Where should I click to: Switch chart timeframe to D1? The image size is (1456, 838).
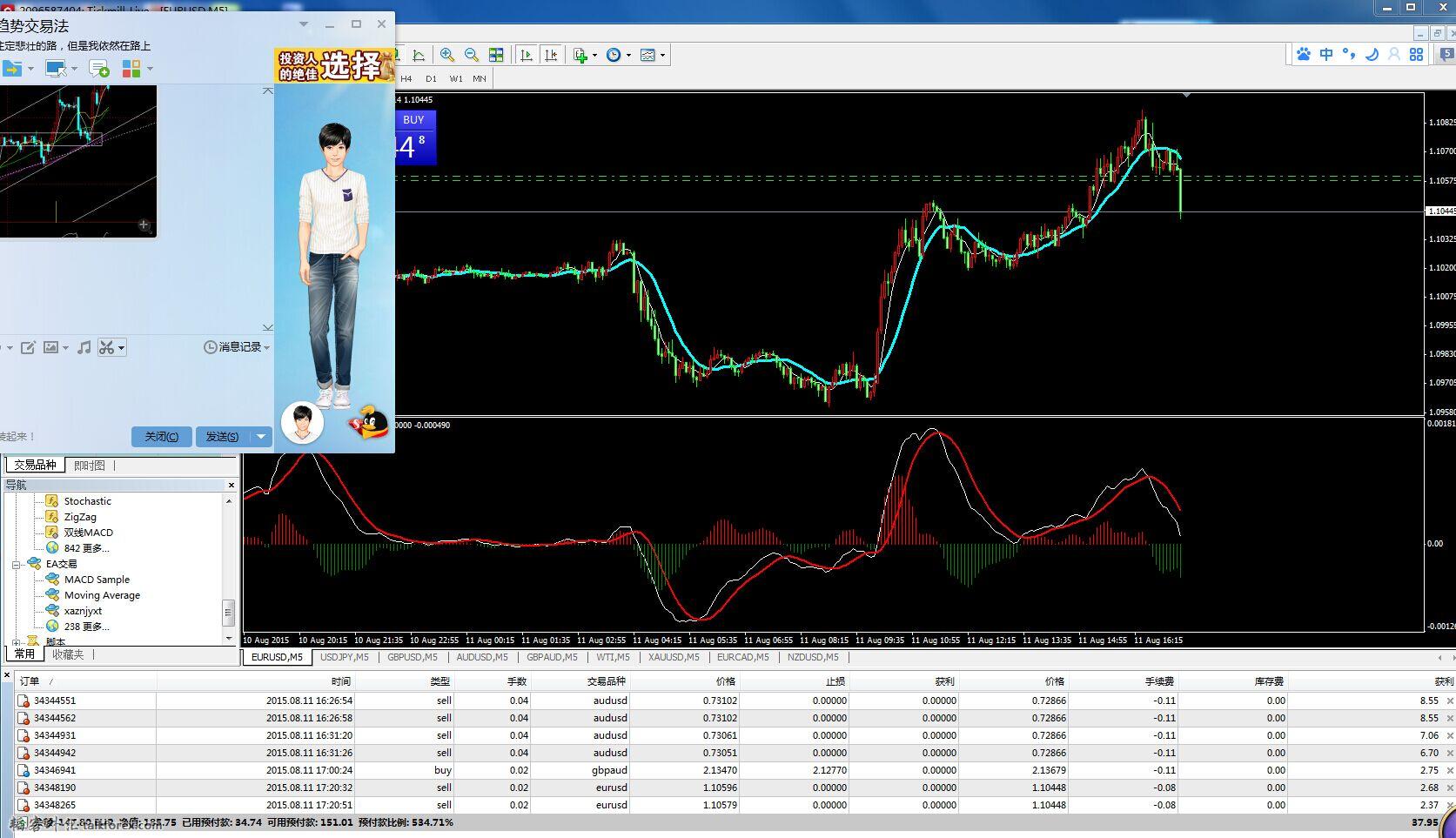[x=431, y=78]
